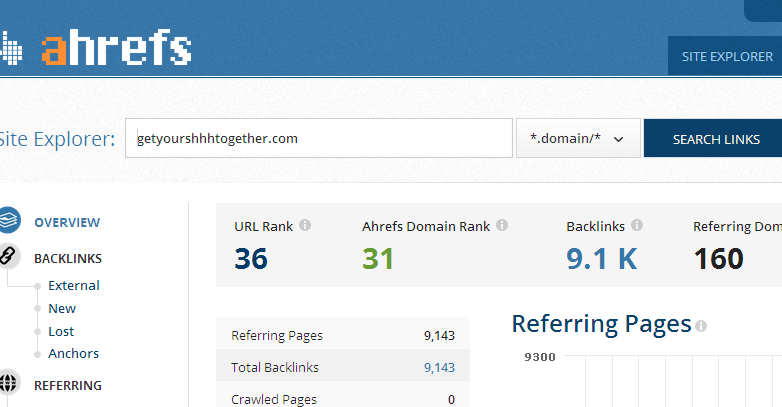The height and width of the screenshot is (407, 782).
Task: Click the Domain Rank value 31
Action: pyautogui.click(x=378, y=258)
